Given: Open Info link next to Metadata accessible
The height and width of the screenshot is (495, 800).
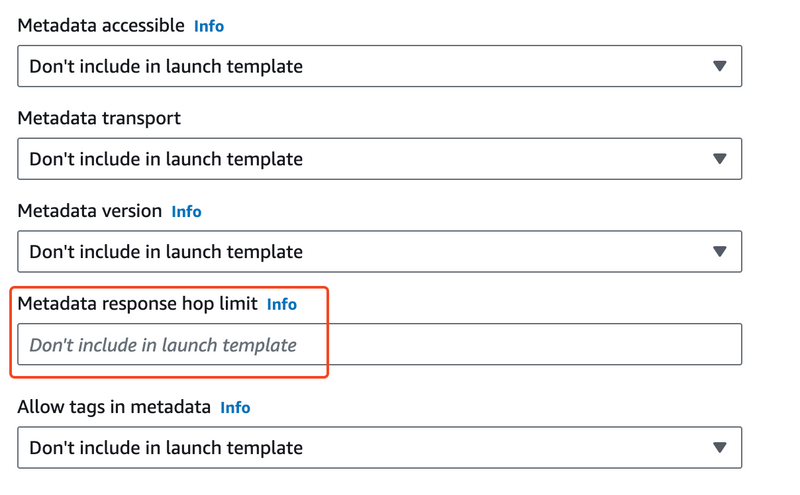Looking at the screenshot, I should pyautogui.click(x=209, y=26).
